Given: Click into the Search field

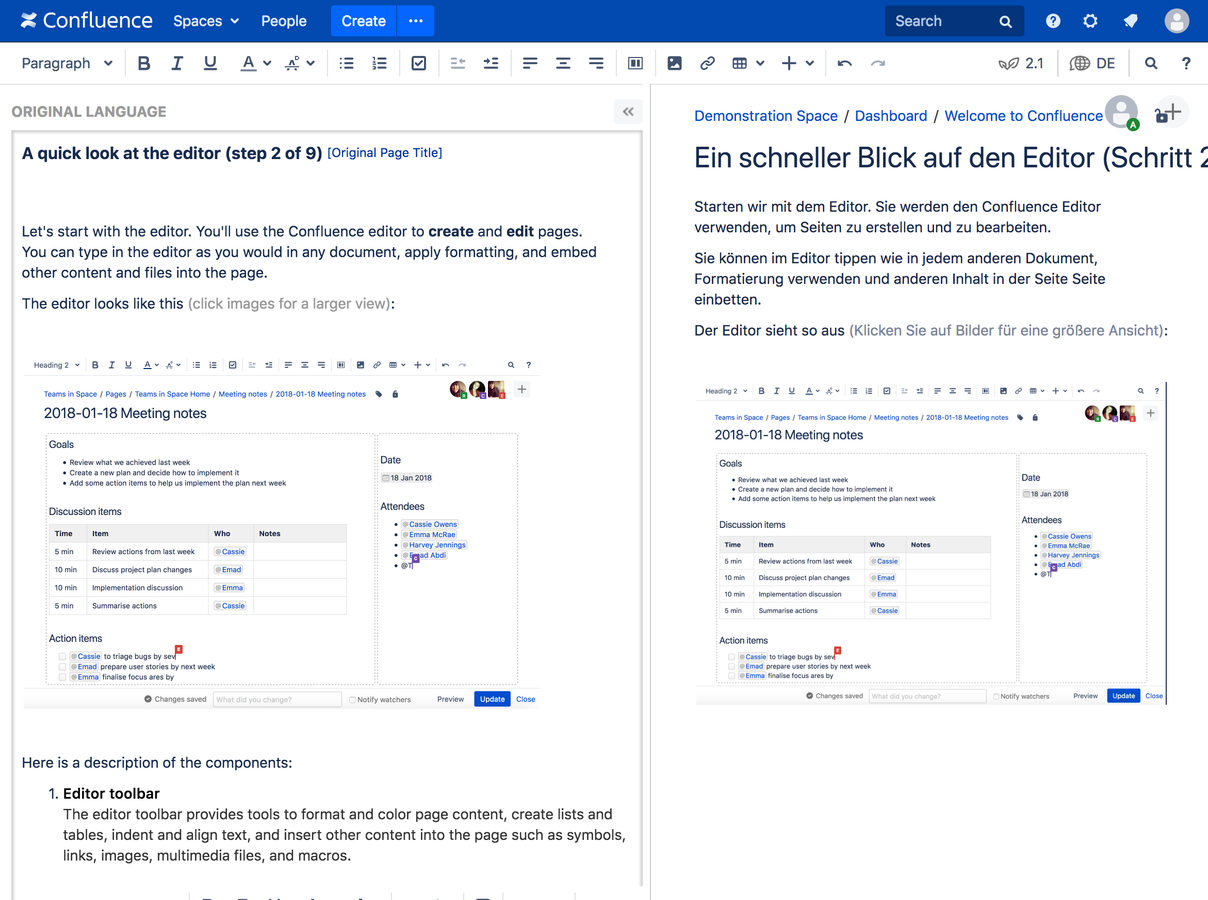Looking at the screenshot, I should point(954,21).
